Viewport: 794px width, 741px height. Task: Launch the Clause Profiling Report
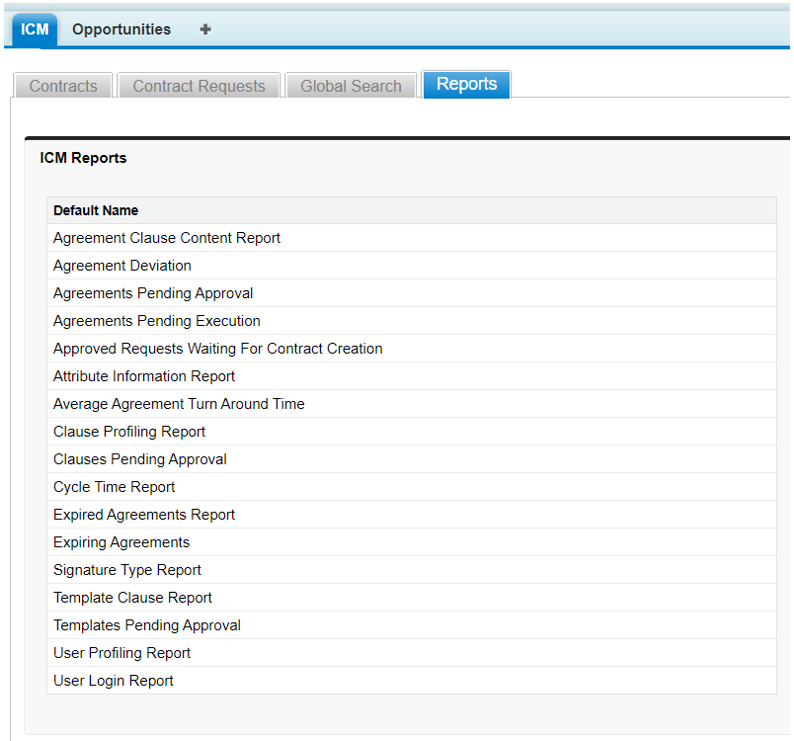point(129,432)
